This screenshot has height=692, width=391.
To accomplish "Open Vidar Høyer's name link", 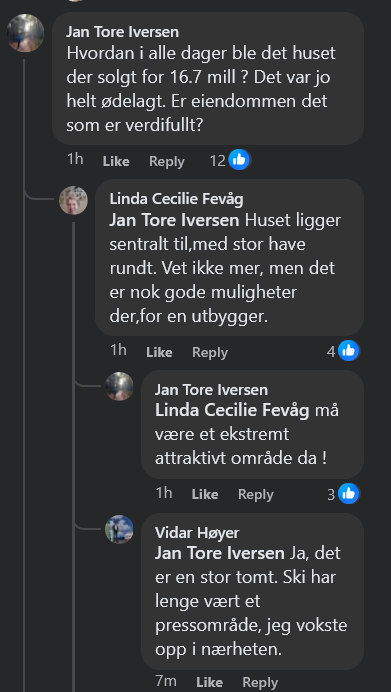I will (x=197, y=533).
